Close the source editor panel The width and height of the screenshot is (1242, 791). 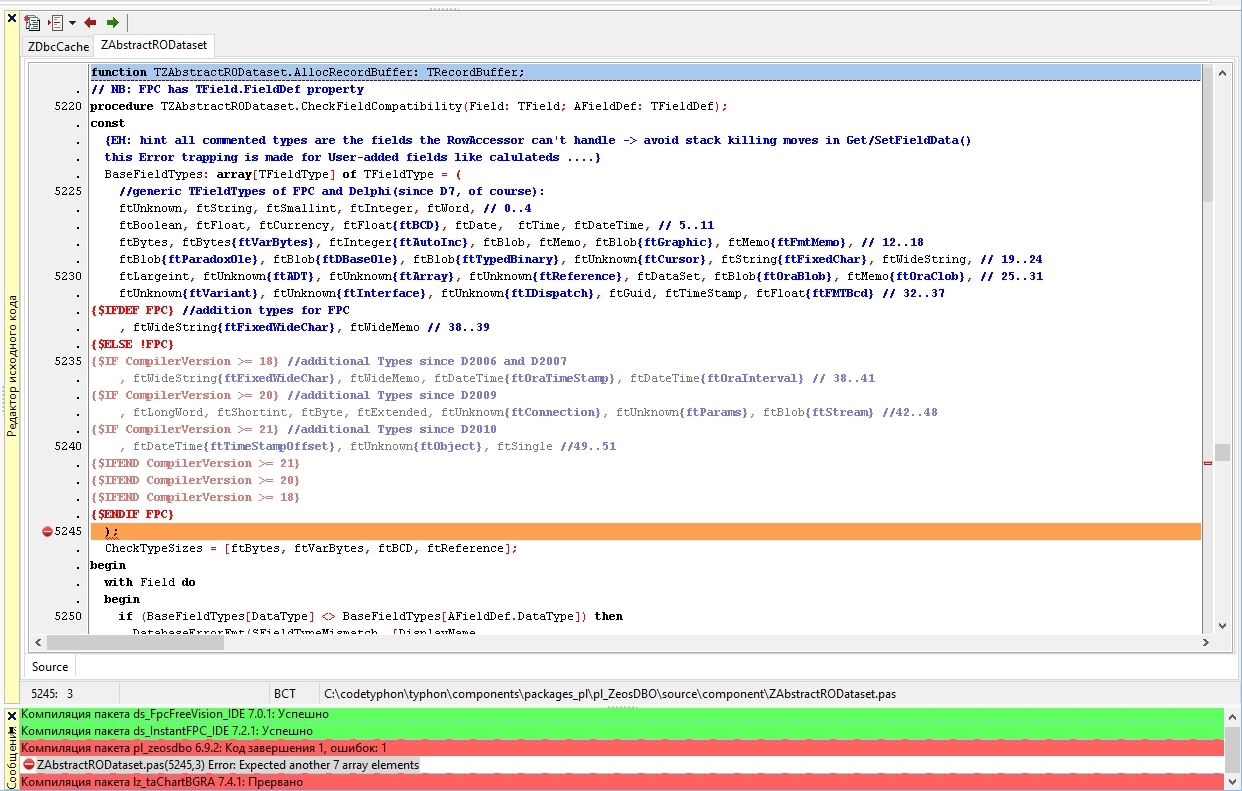click(12, 19)
